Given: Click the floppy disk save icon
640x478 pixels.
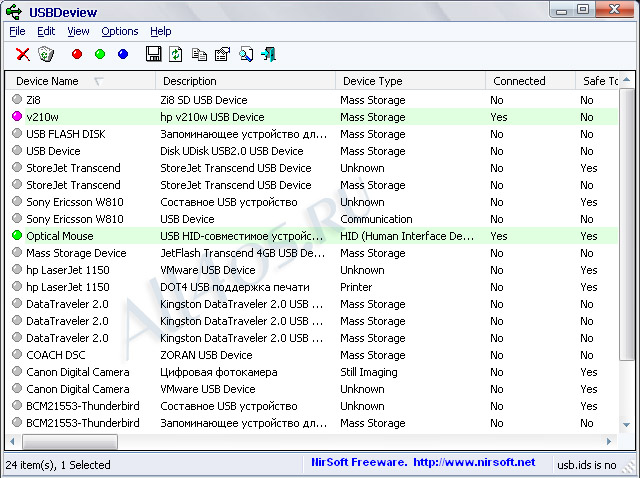Looking at the screenshot, I should point(153,54).
